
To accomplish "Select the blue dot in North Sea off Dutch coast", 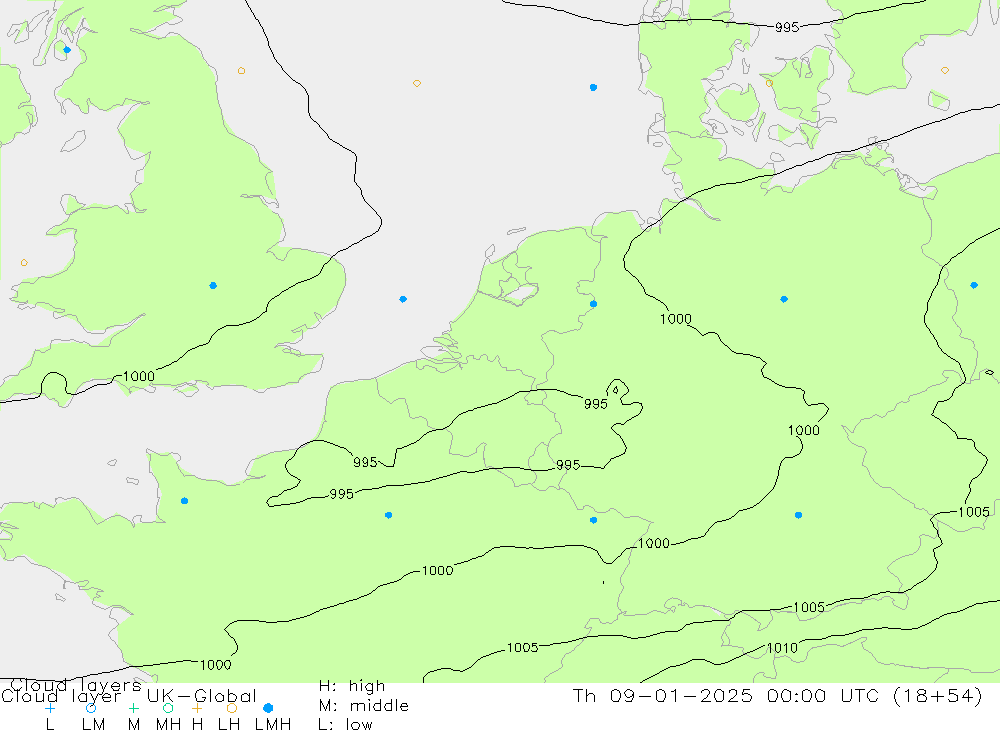I will pos(403,299).
